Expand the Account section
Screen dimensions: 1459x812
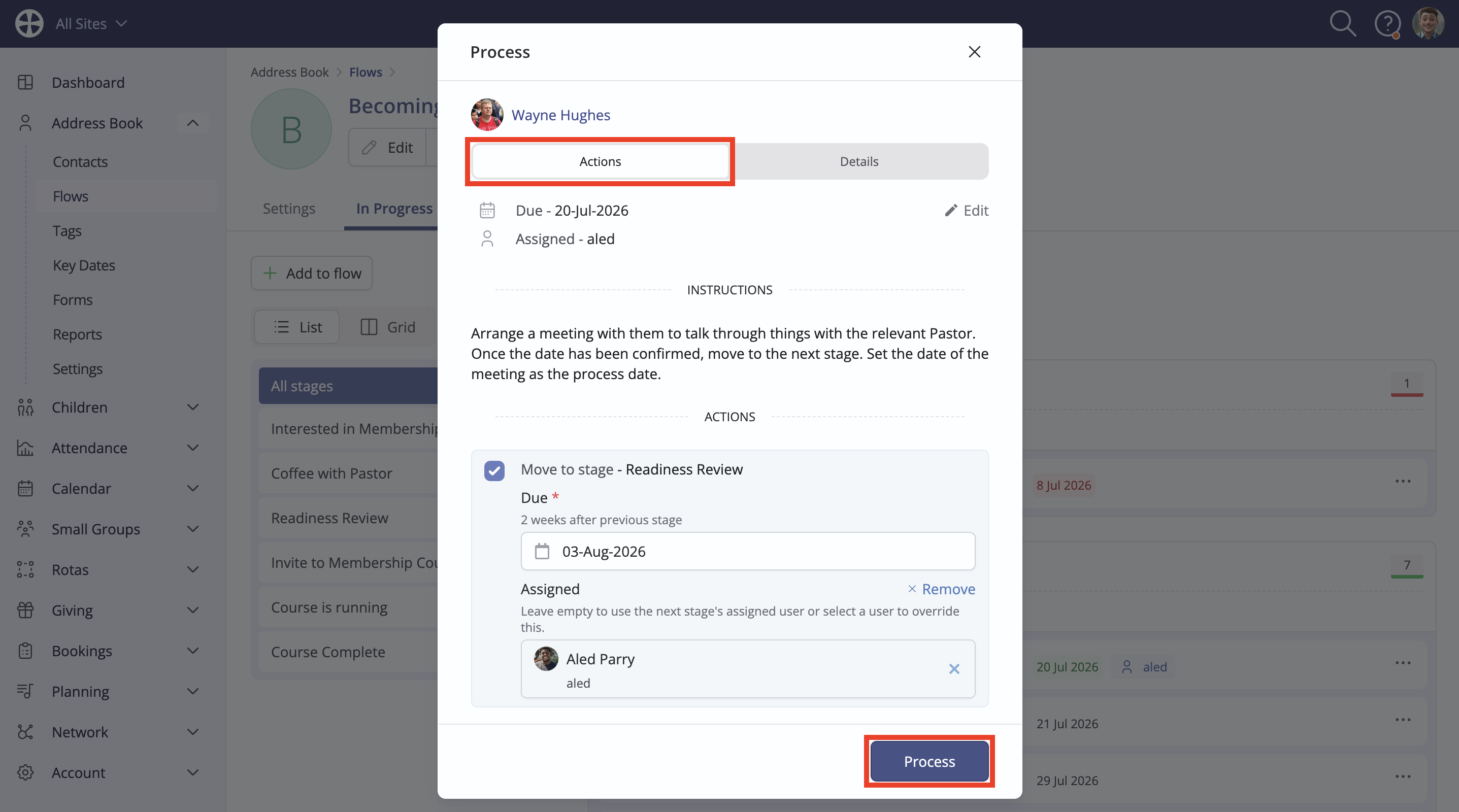(192, 772)
